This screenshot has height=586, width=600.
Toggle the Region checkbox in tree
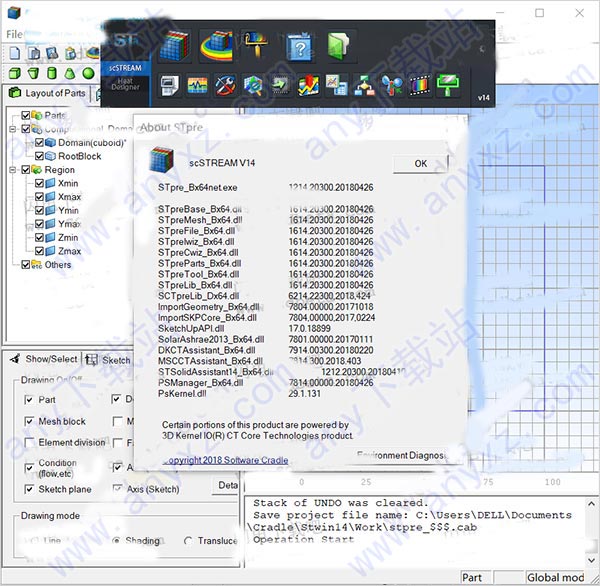(x=26, y=169)
